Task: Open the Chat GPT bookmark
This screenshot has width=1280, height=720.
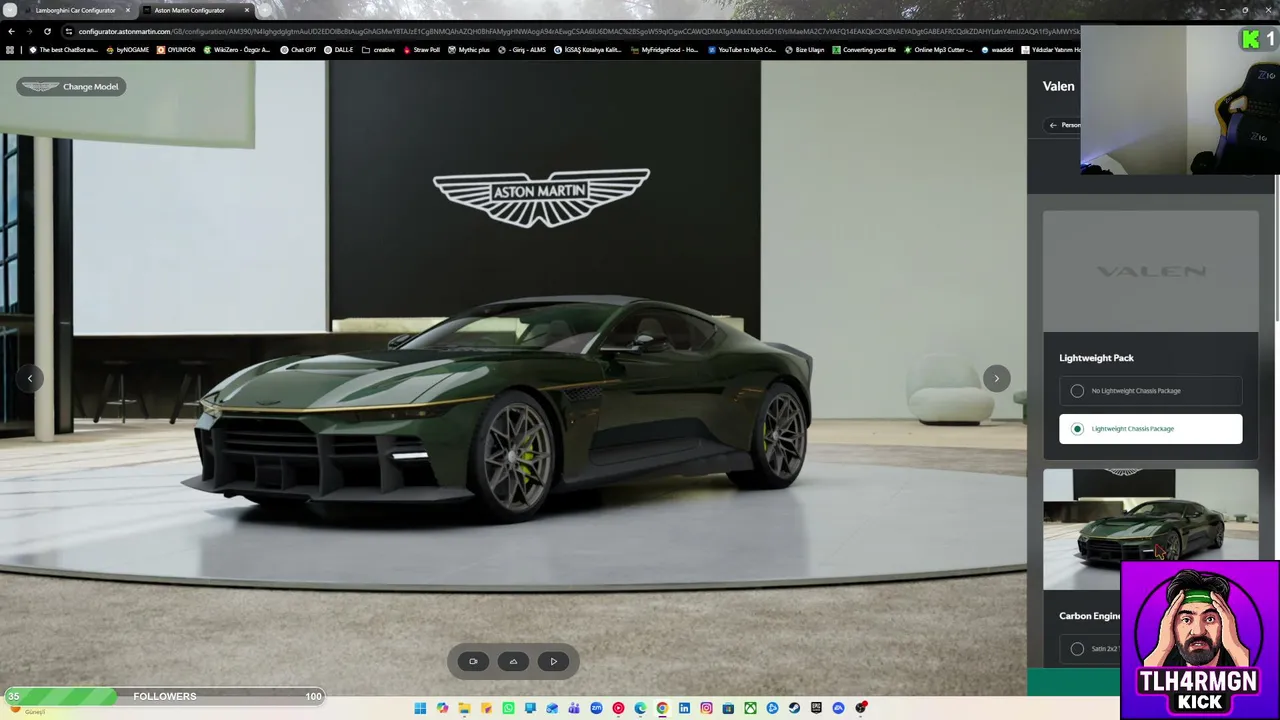Action: tap(298, 50)
